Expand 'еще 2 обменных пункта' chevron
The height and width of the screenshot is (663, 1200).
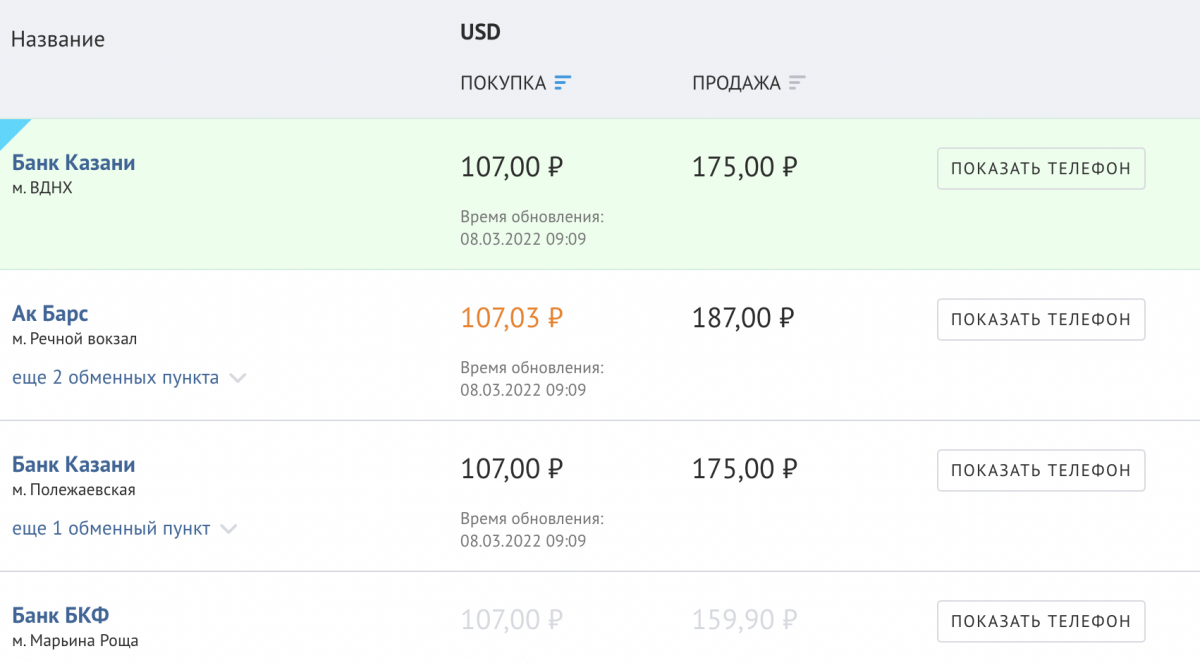tap(237, 378)
